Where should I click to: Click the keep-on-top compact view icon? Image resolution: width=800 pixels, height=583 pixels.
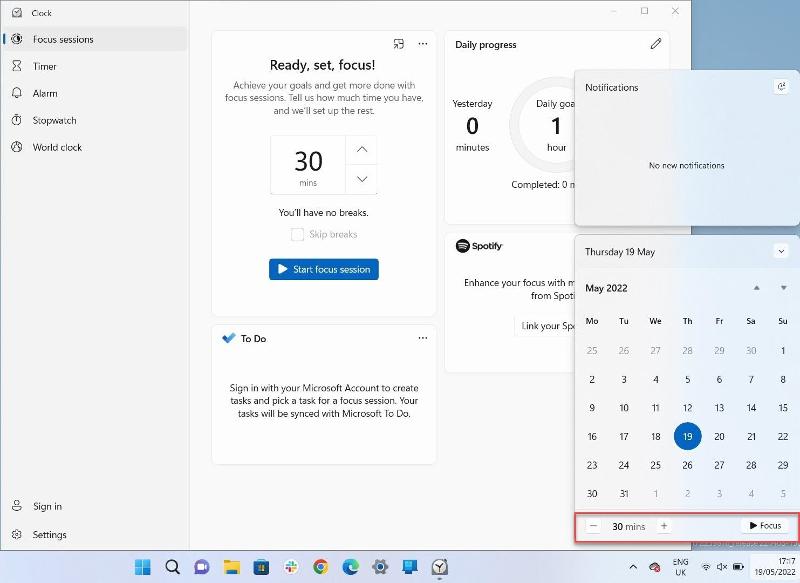[399, 44]
